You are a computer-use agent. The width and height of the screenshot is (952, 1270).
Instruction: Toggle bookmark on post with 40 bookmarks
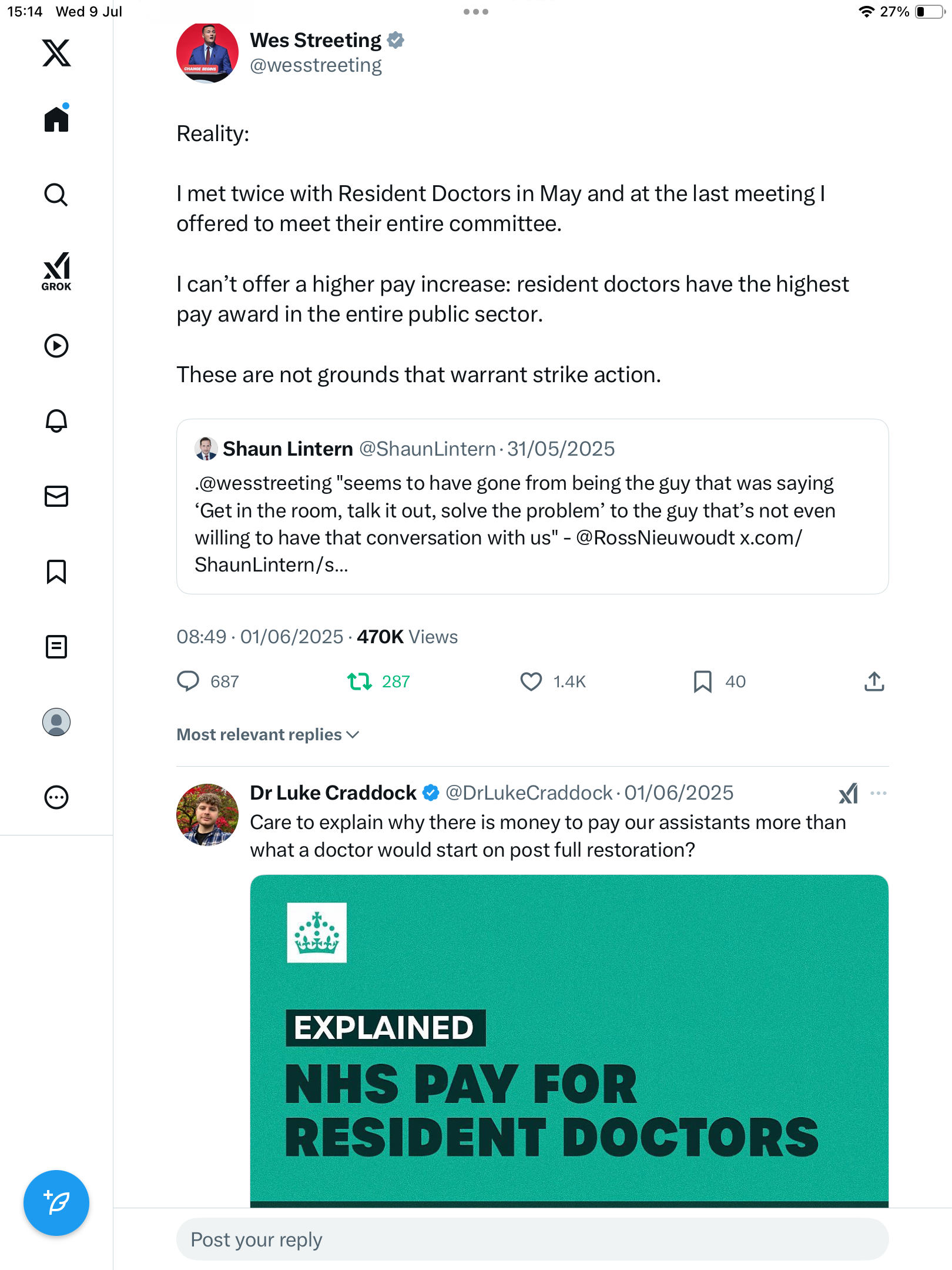point(703,681)
